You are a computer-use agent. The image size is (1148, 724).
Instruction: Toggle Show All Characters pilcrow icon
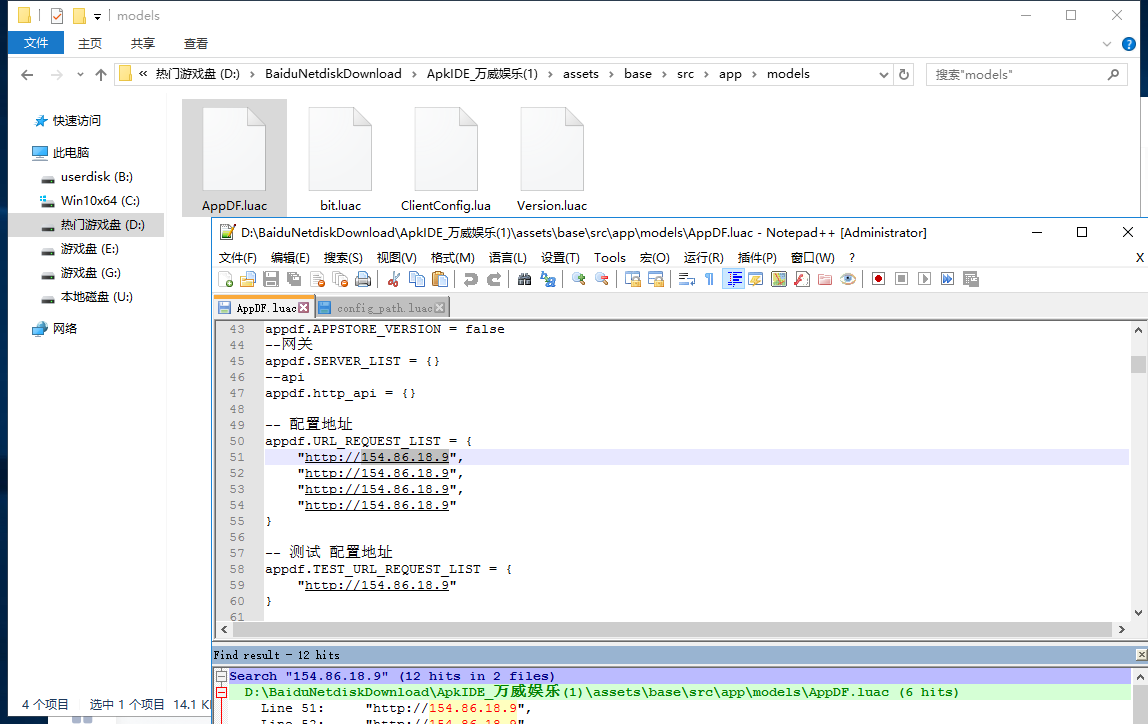coord(709,279)
